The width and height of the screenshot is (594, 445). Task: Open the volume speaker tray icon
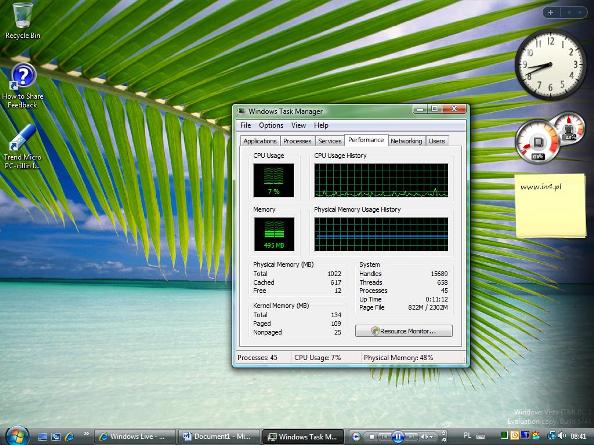(562, 436)
